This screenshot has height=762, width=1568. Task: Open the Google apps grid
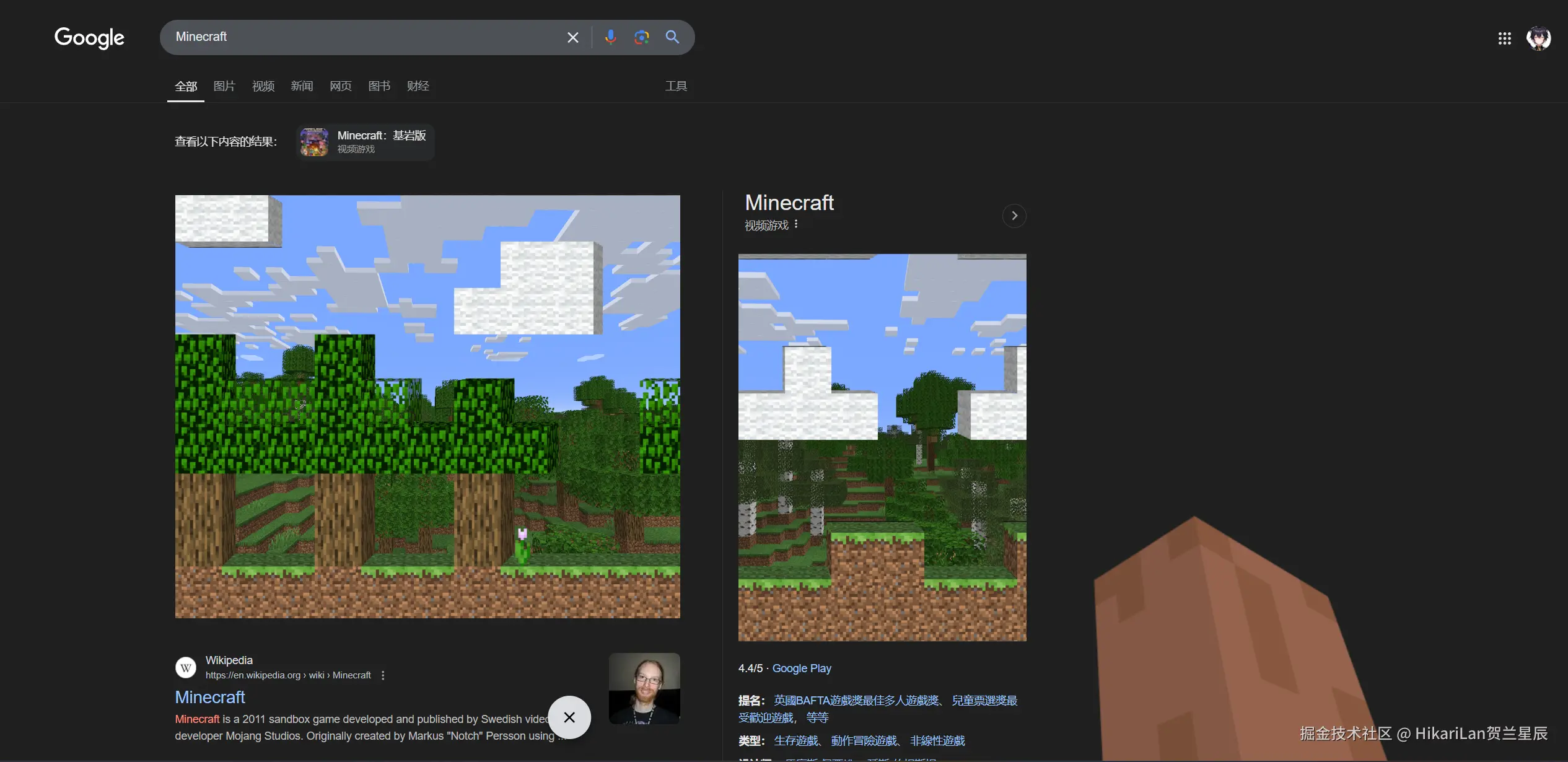coord(1504,38)
